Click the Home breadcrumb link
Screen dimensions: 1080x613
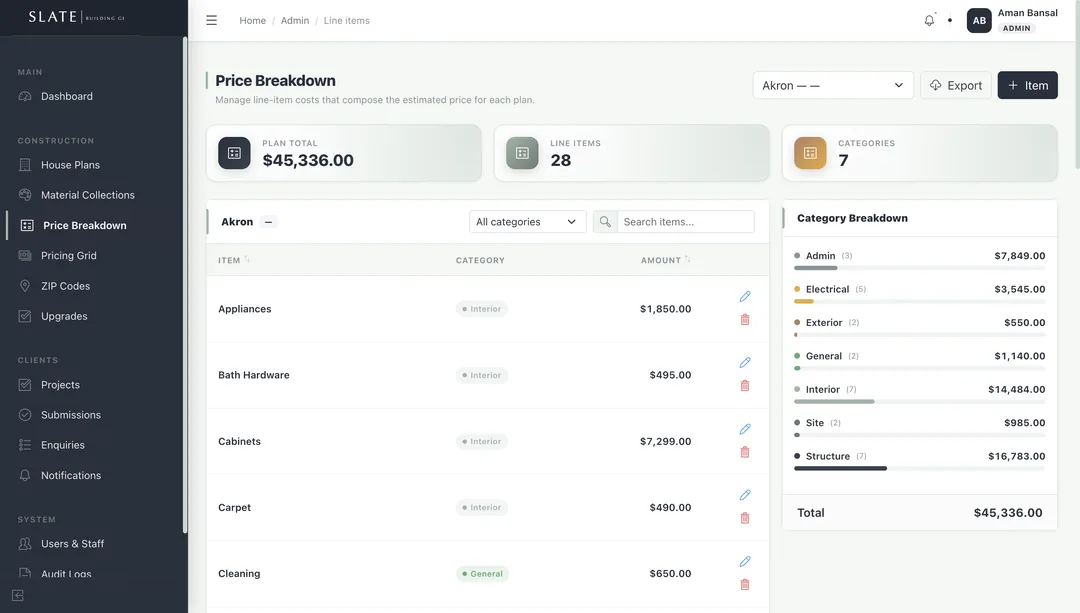coord(252,21)
